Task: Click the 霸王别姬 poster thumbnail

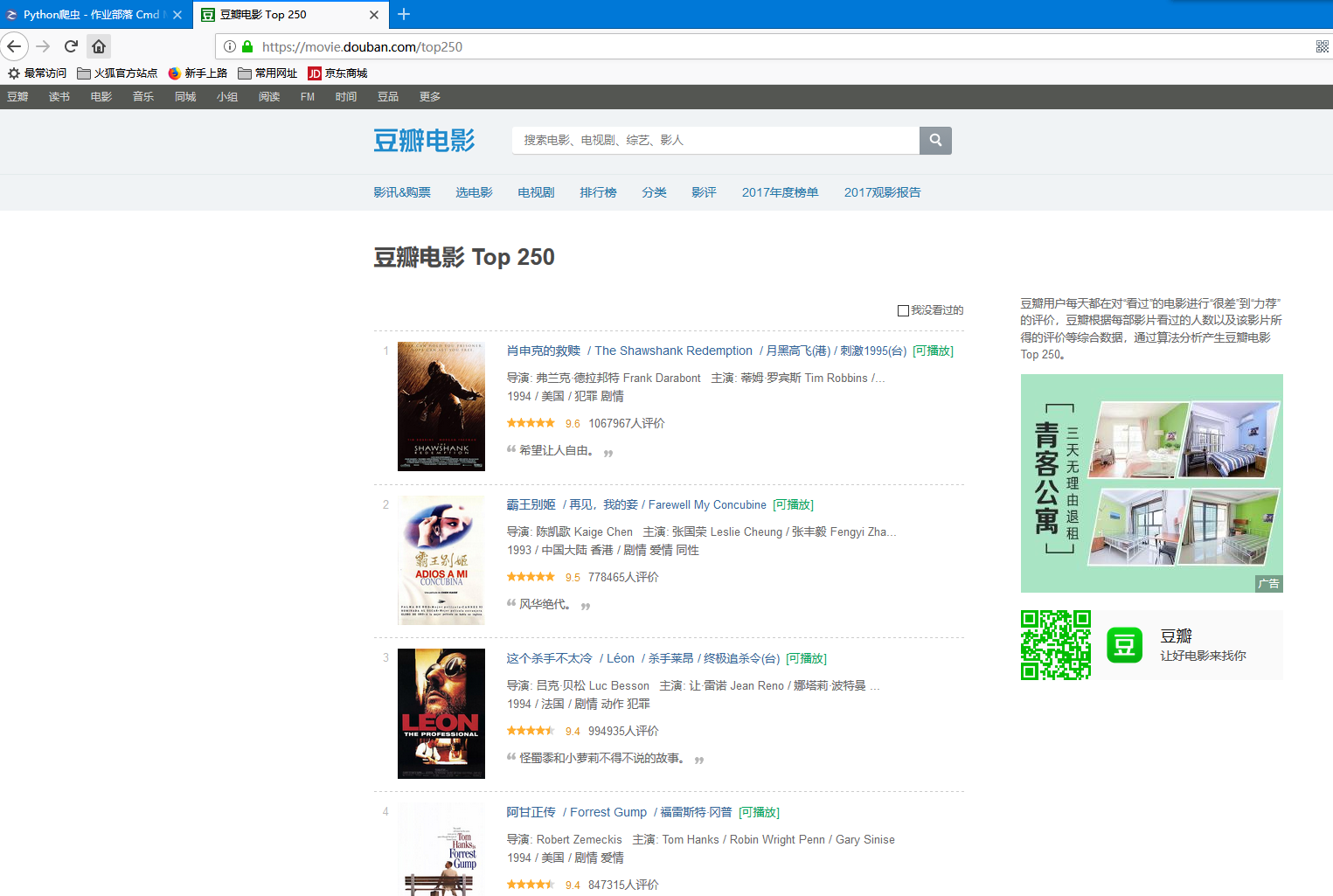Action: [441, 560]
